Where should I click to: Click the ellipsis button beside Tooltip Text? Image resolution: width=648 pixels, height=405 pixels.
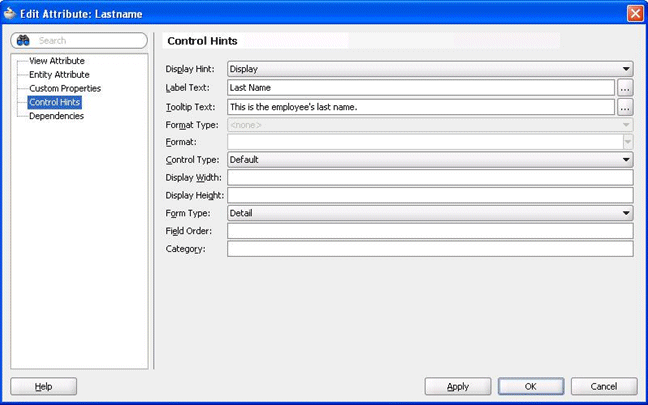pyautogui.click(x=625, y=107)
